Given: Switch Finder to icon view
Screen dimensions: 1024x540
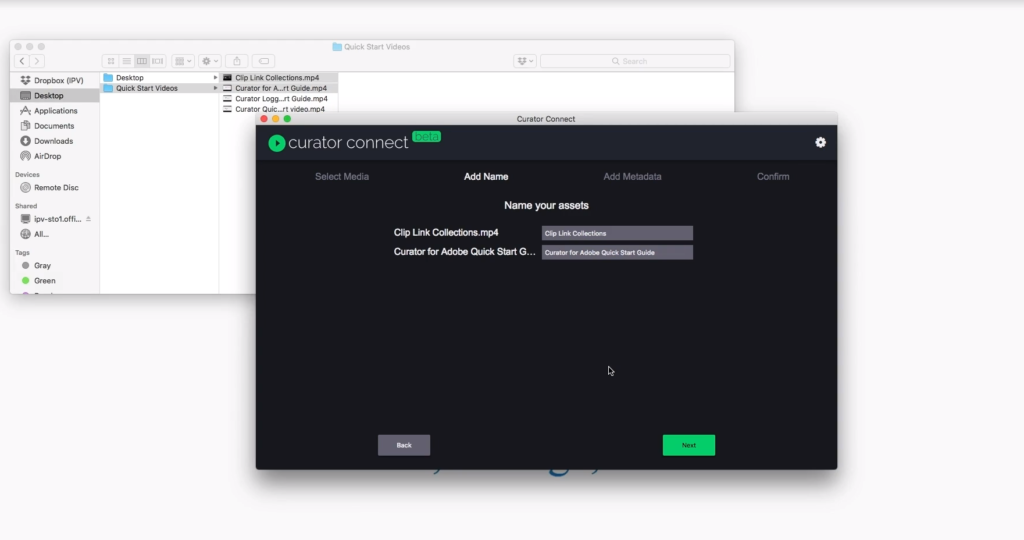Looking at the screenshot, I should pyautogui.click(x=110, y=61).
